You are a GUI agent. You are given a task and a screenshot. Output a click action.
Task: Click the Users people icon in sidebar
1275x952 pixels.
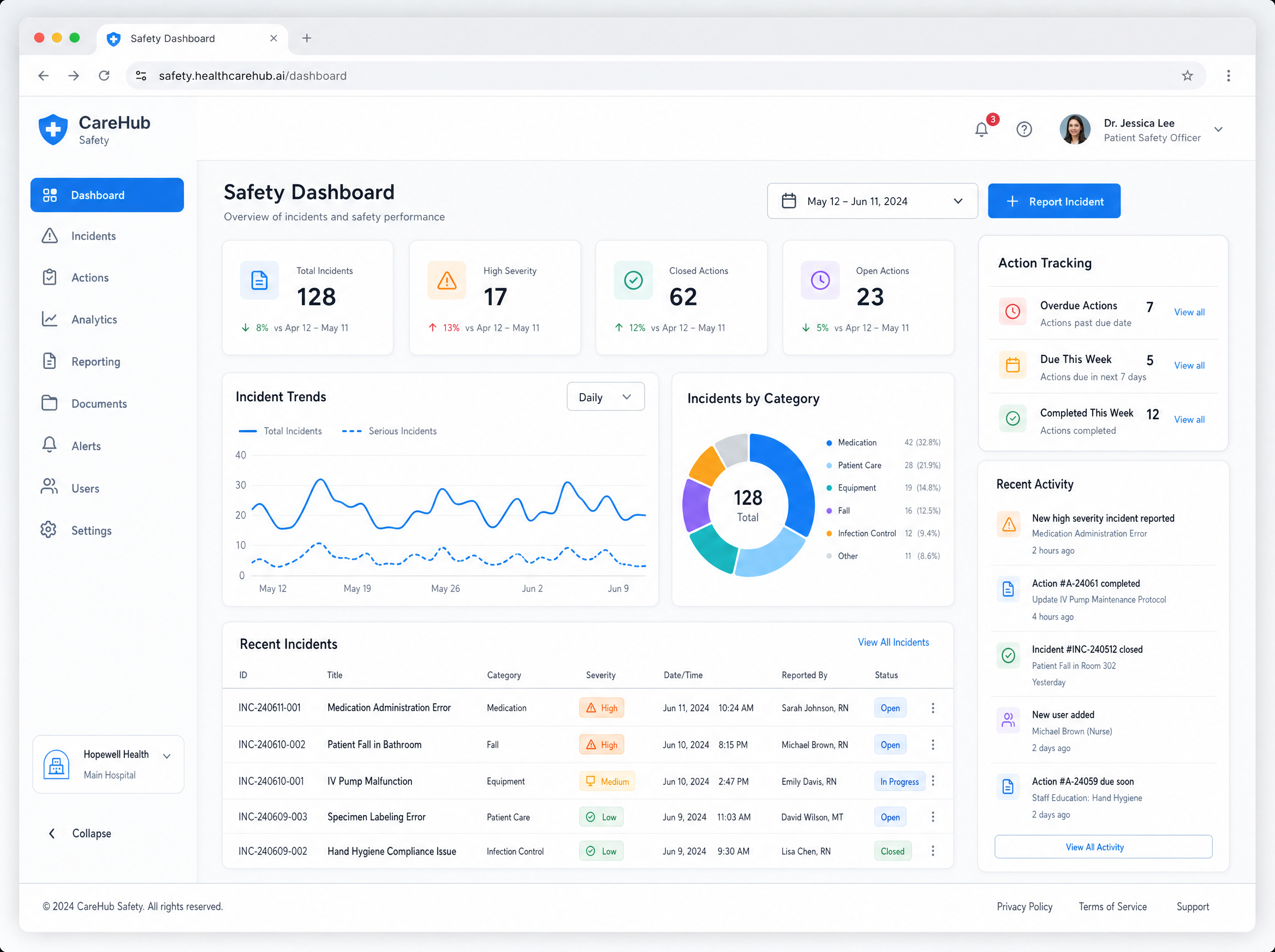click(50, 487)
